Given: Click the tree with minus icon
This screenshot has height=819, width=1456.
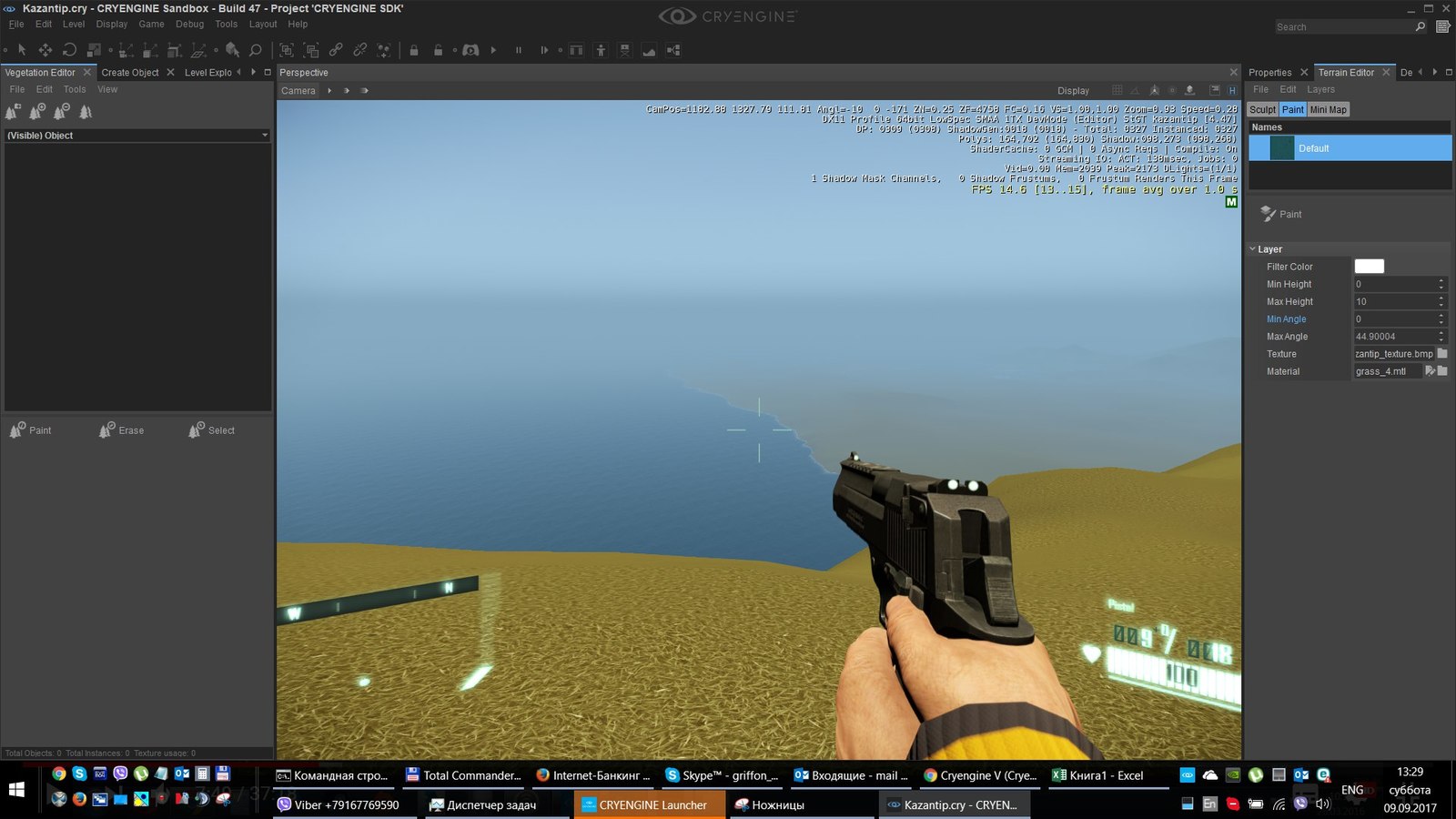Looking at the screenshot, I should tap(62, 112).
